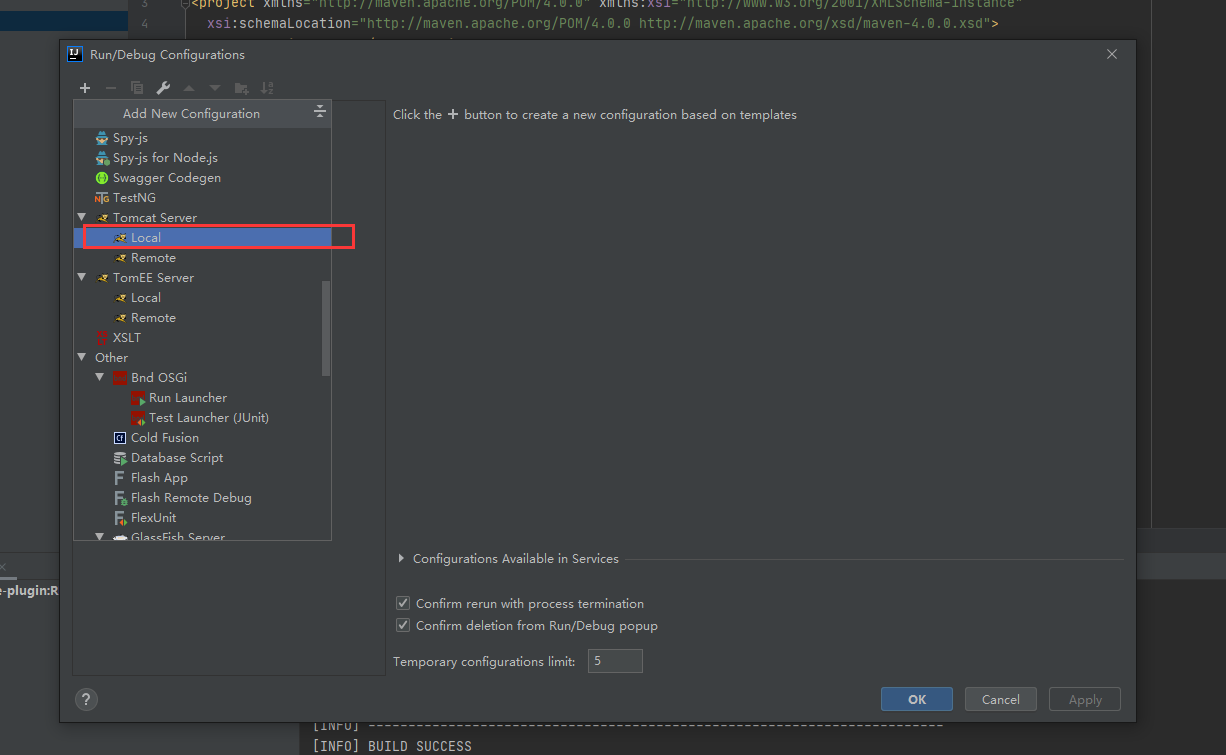Click the minus Remove Configuration icon
Image resolution: width=1226 pixels, height=755 pixels.
111,88
